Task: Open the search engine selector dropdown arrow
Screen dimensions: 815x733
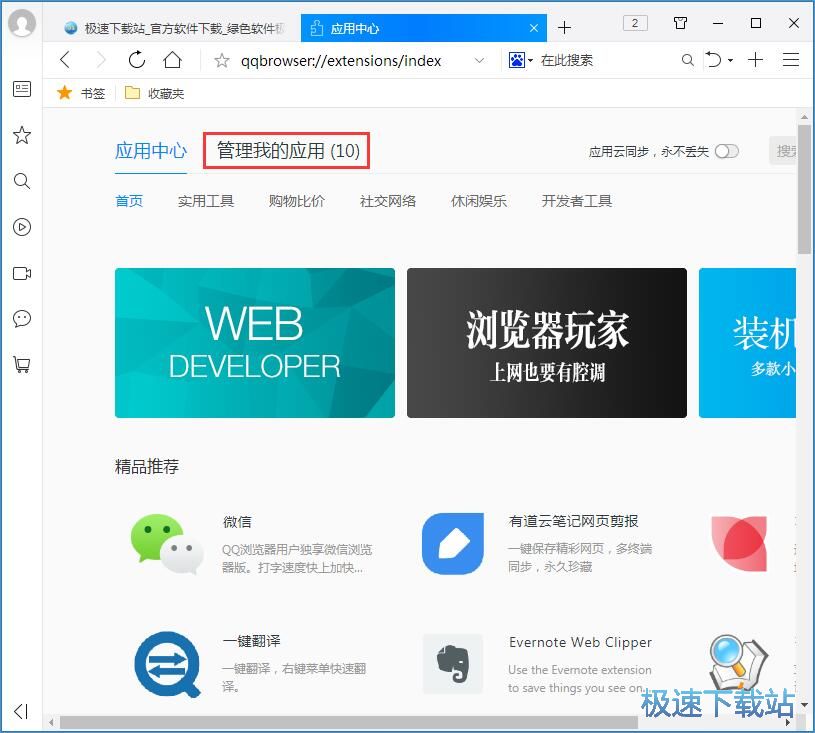Action: (x=530, y=61)
